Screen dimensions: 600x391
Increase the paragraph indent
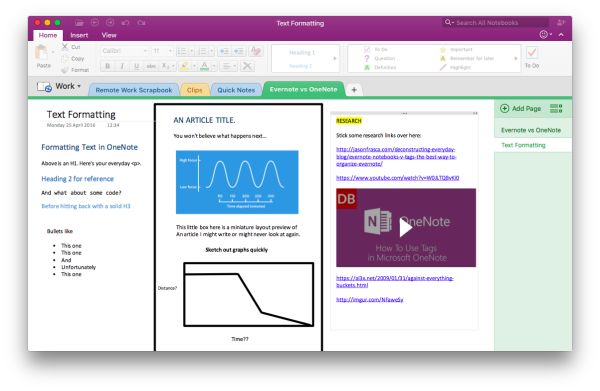click(239, 51)
